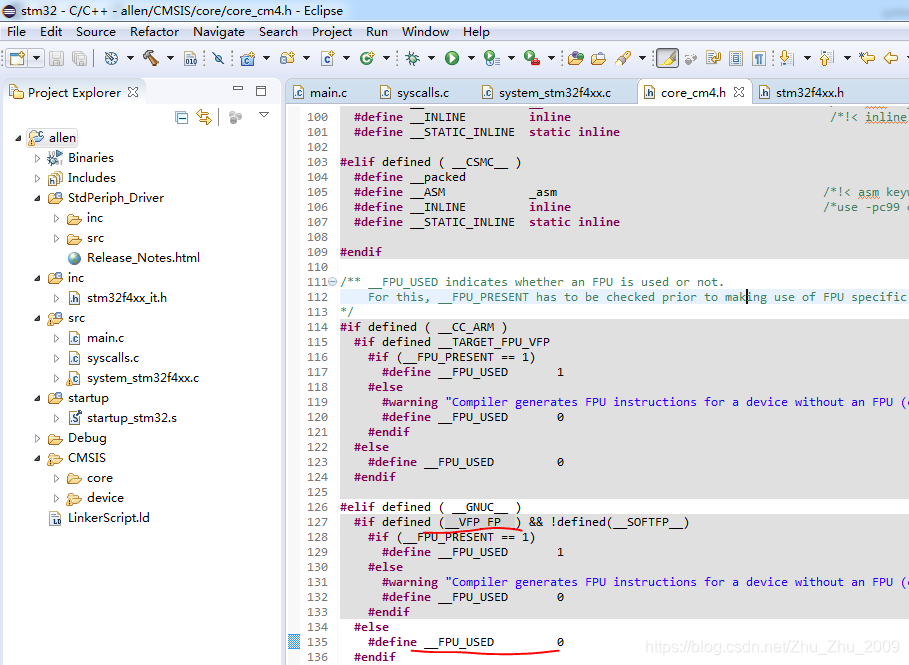Select Release_Notes.html in Project Explorer

coord(143,258)
